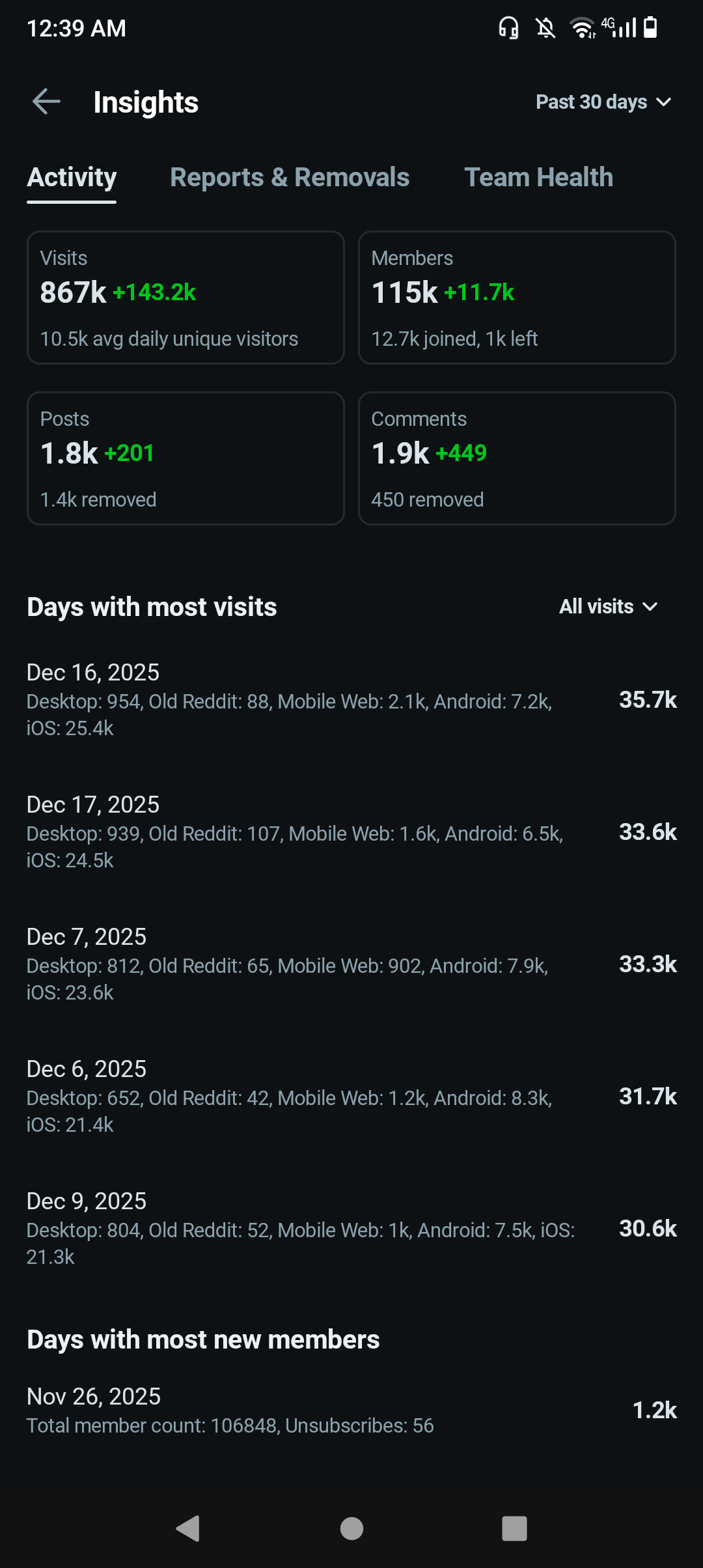Expand the All visits filter dropdown

point(608,607)
